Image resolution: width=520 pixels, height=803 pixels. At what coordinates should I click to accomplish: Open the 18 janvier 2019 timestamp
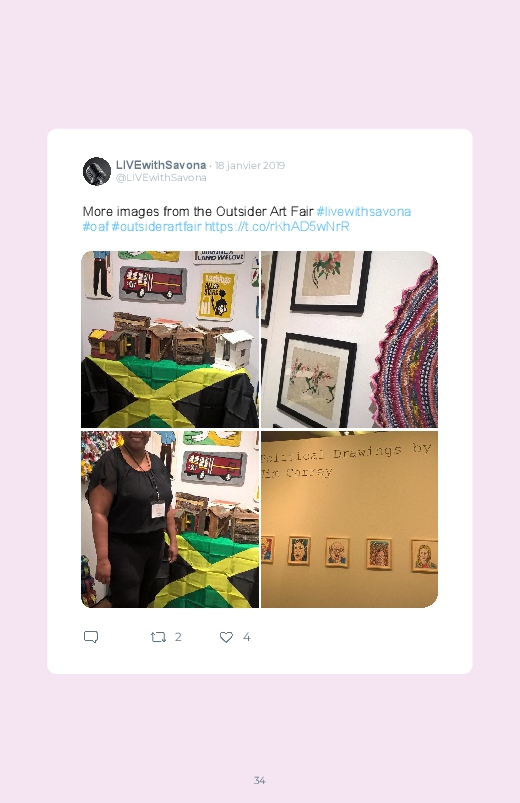coord(249,165)
